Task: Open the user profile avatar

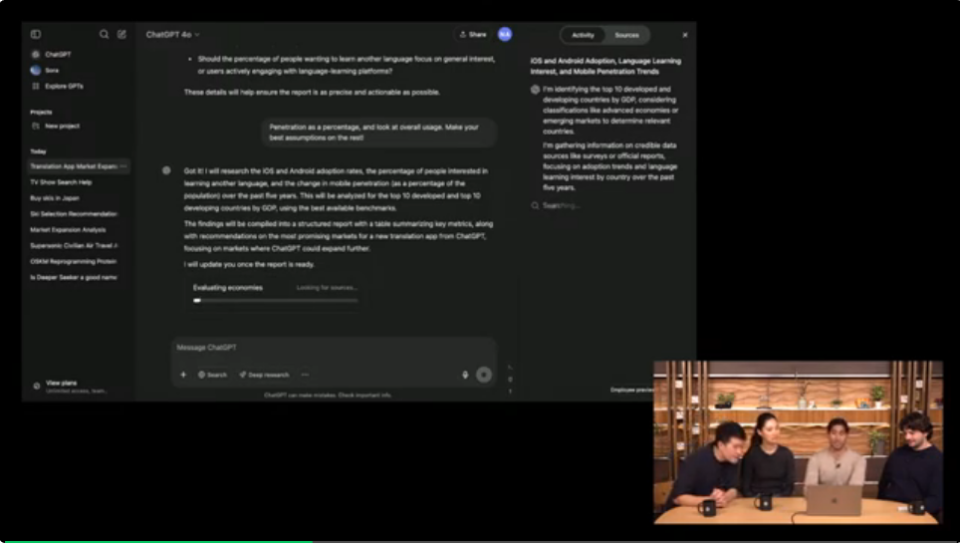Action: tap(504, 35)
